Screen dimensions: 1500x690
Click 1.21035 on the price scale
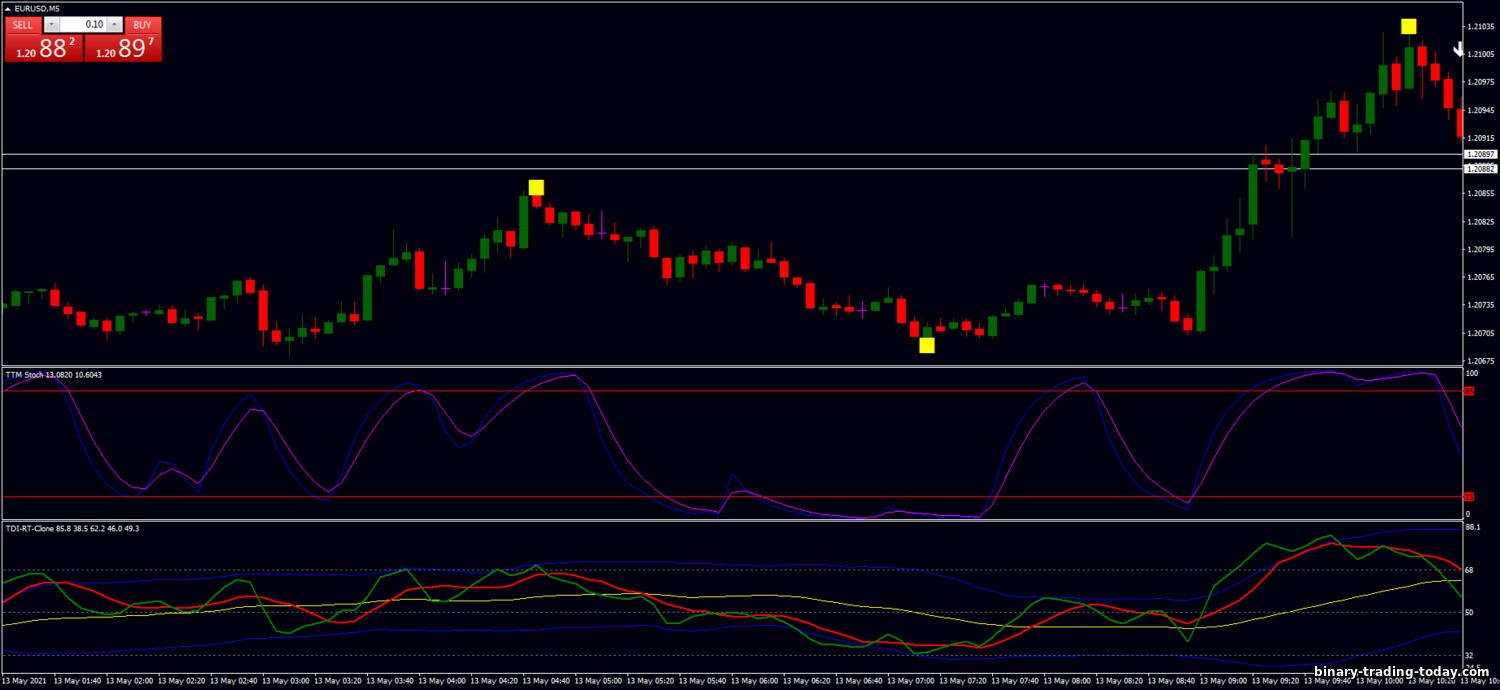[x=1480, y=27]
